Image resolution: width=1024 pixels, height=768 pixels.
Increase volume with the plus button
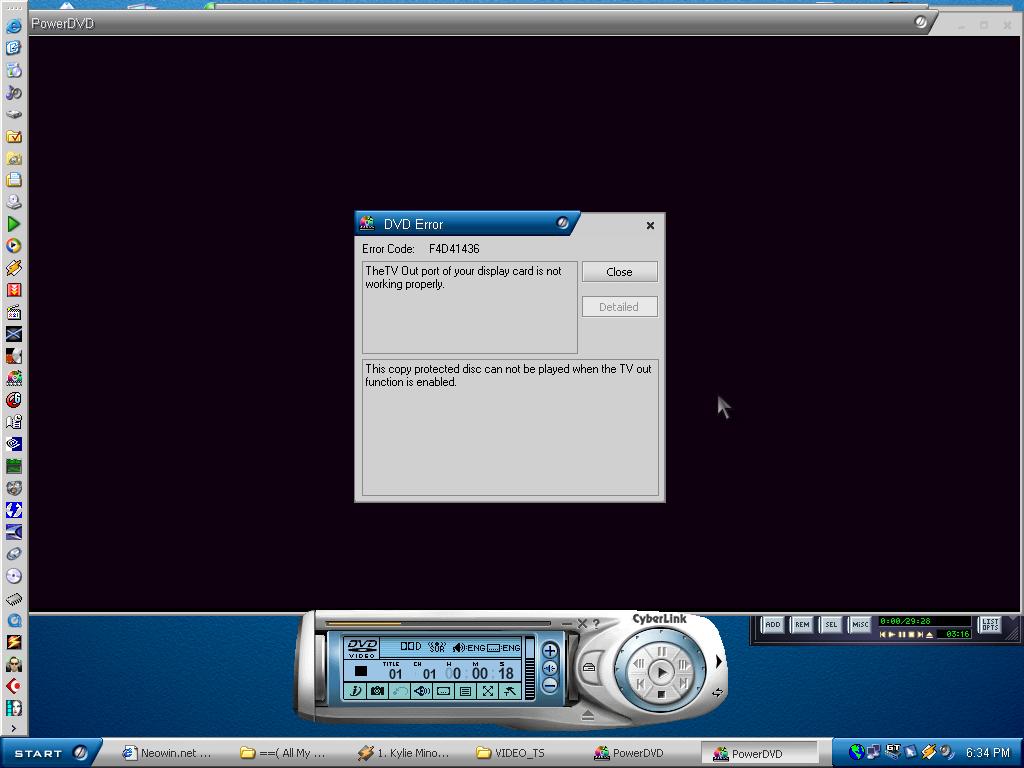tap(550, 651)
